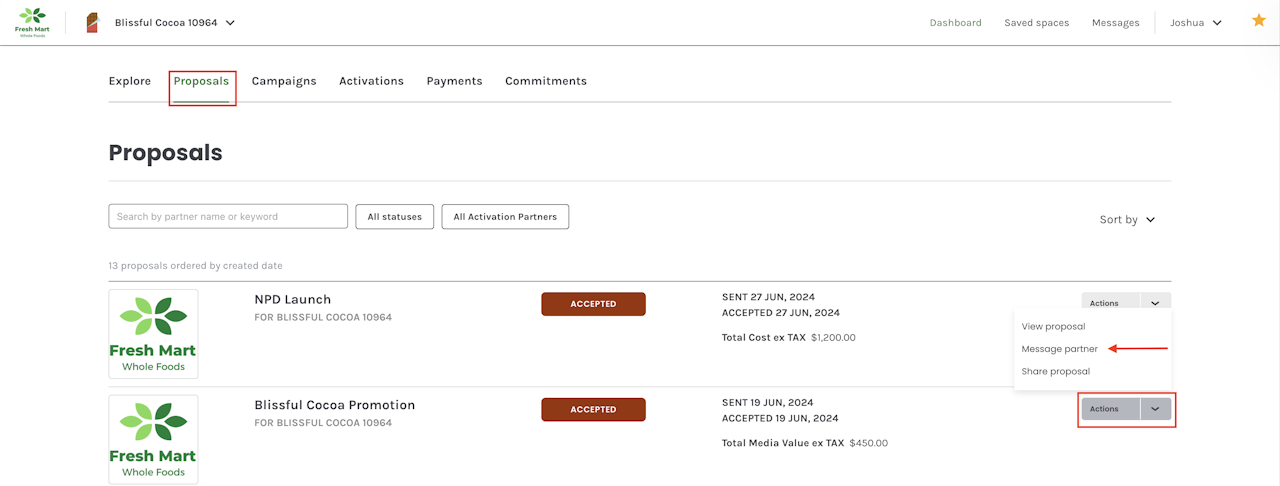This screenshot has width=1280, height=486.
Task: Click the Fresh Mart logo in header
Action: pyautogui.click(x=32, y=22)
